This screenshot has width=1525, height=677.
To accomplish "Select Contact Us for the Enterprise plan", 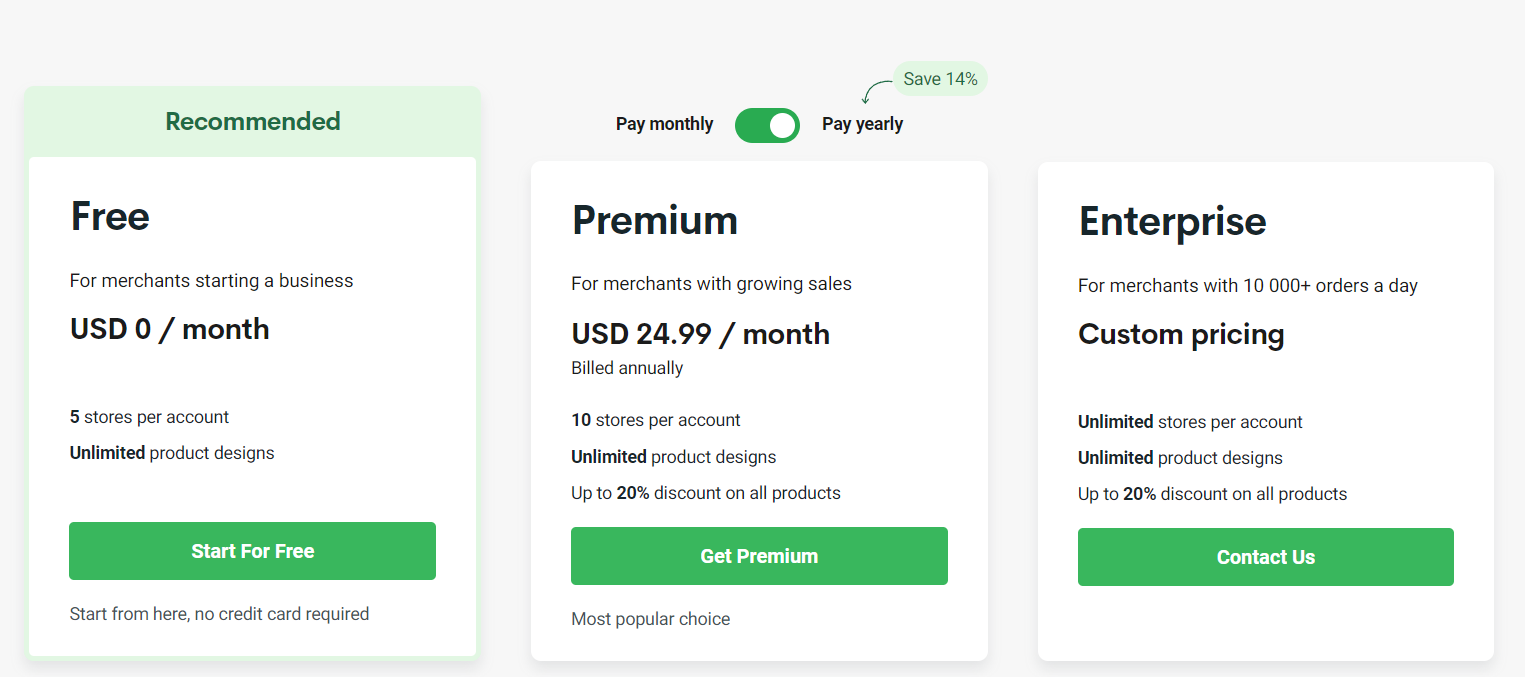I will 1265,557.
